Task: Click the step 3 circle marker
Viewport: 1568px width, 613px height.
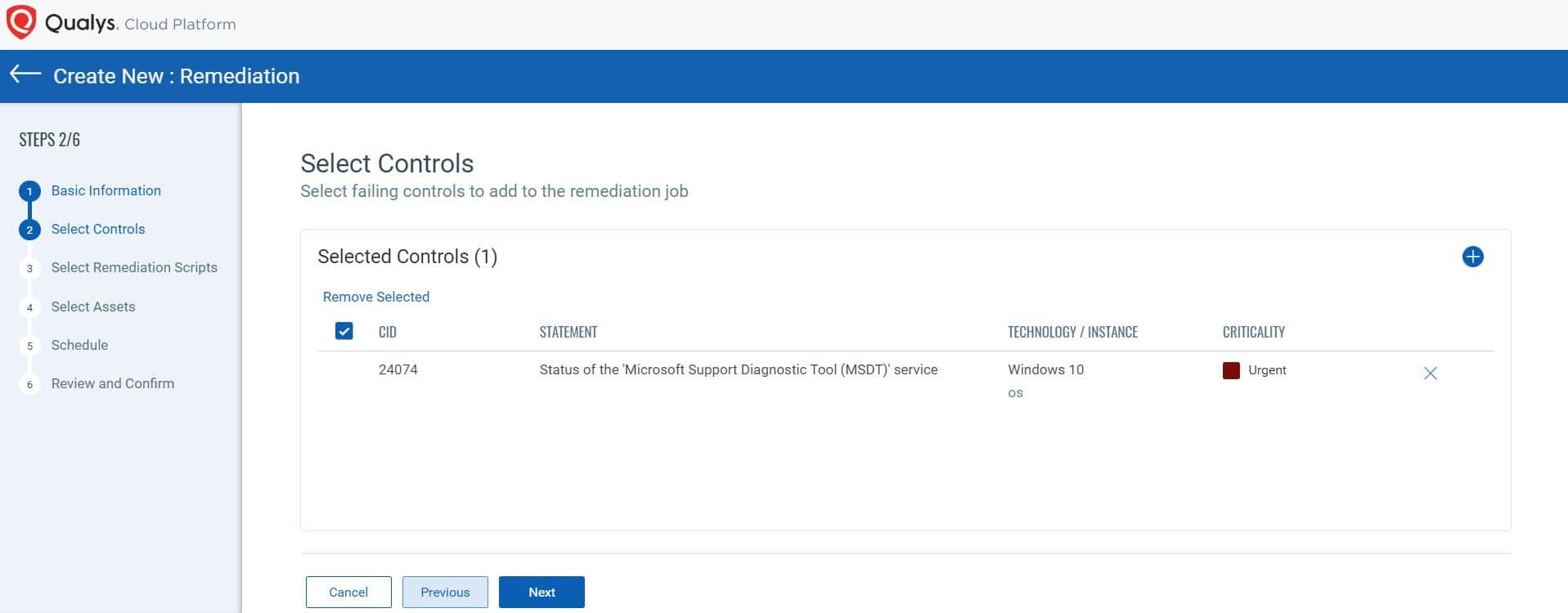Action: pyautogui.click(x=29, y=268)
